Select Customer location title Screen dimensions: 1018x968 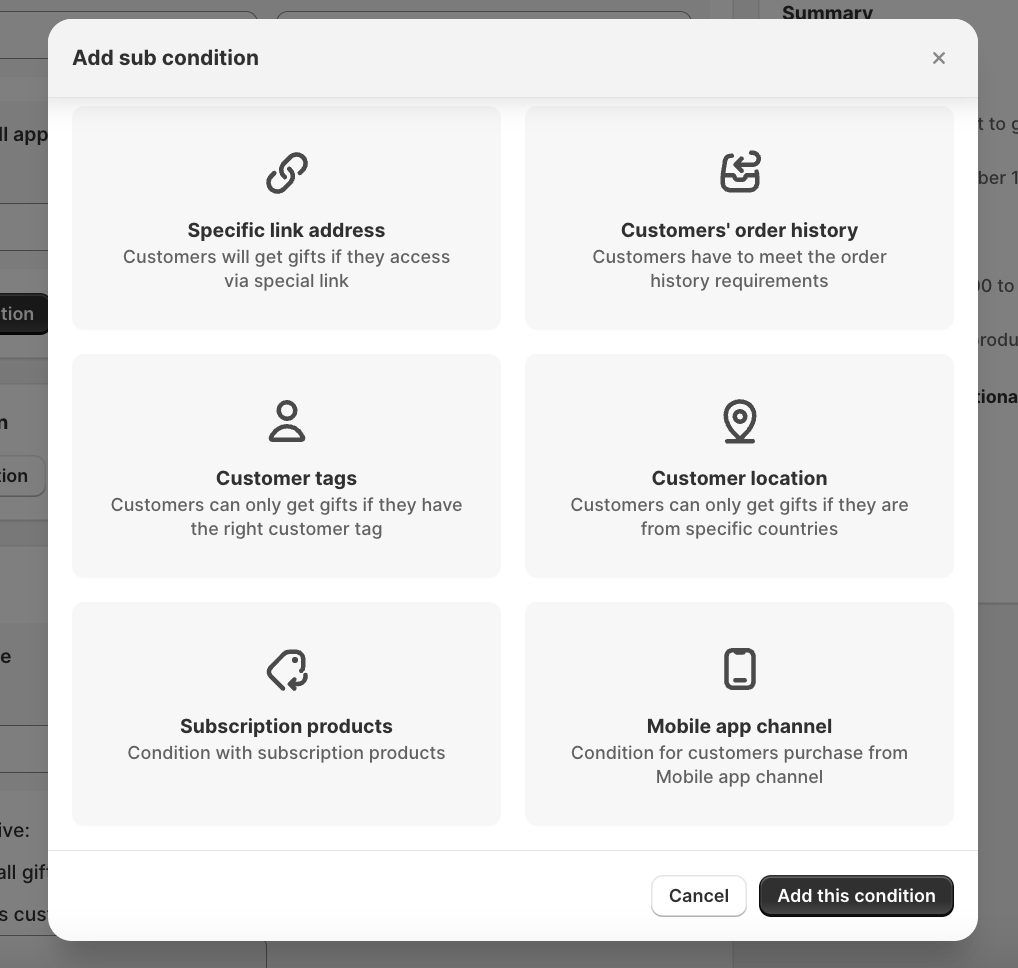coord(739,478)
